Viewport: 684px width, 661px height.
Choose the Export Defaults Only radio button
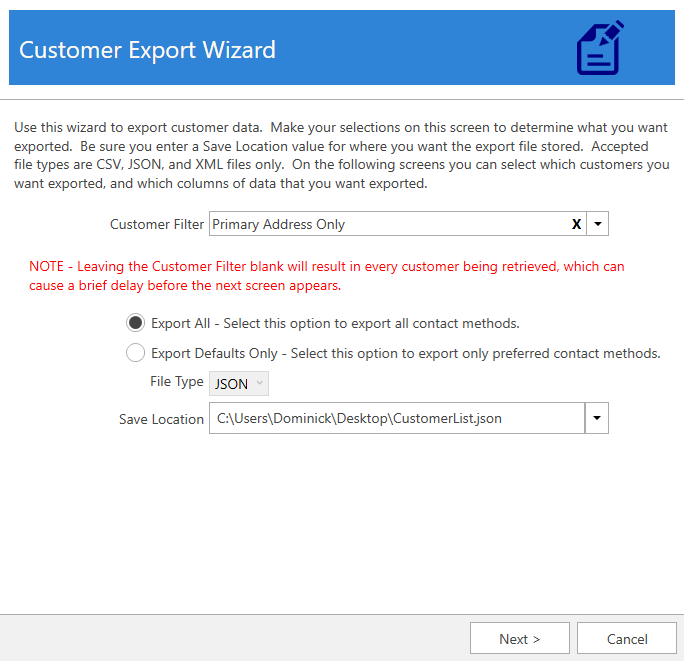[135, 353]
